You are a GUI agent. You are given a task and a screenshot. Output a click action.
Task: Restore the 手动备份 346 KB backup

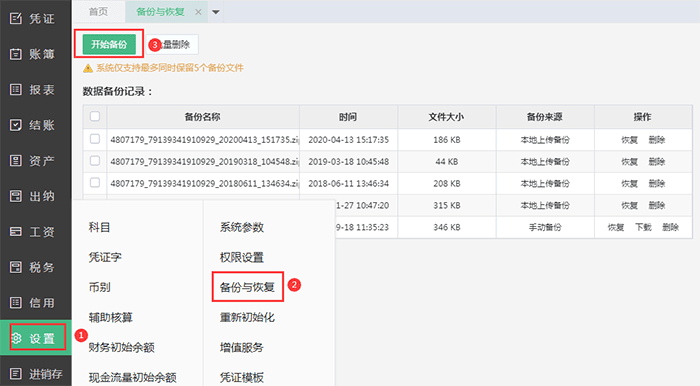pyautogui.click(x=616, y=227)
